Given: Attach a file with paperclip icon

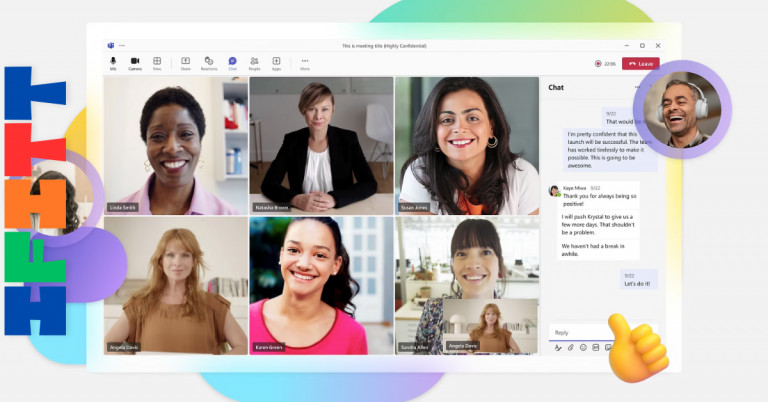Looking at the screenshot, I should tap(570, 347).
